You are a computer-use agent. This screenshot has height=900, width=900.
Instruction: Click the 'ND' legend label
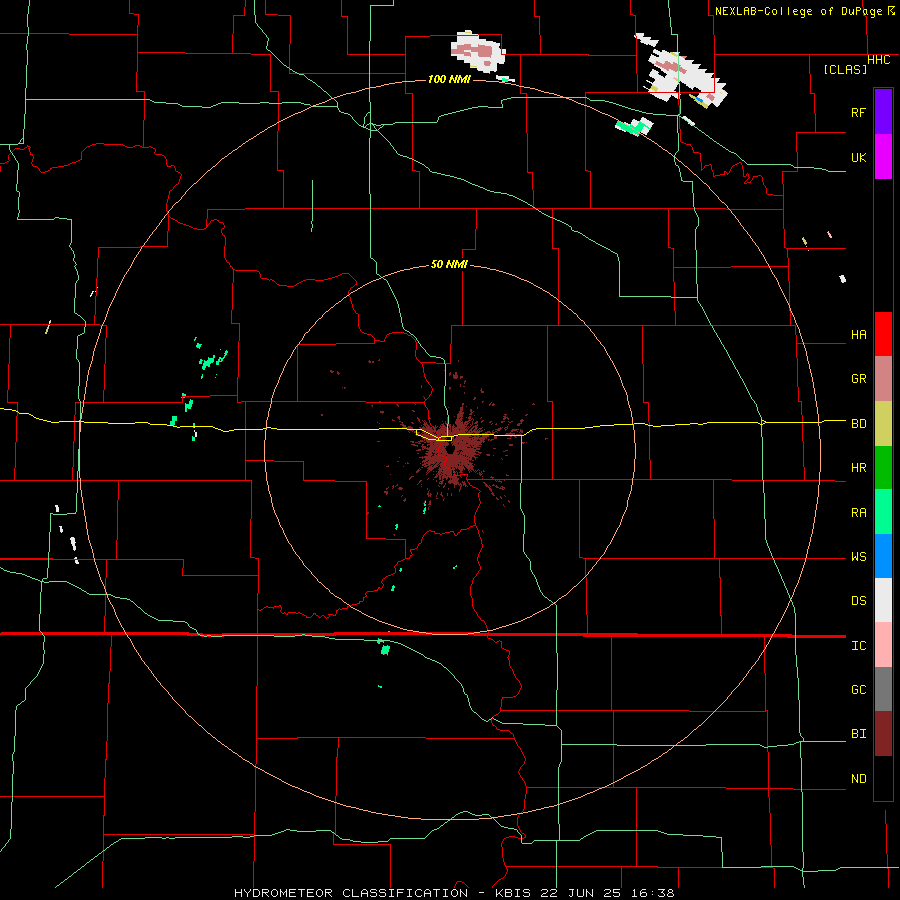859,779
